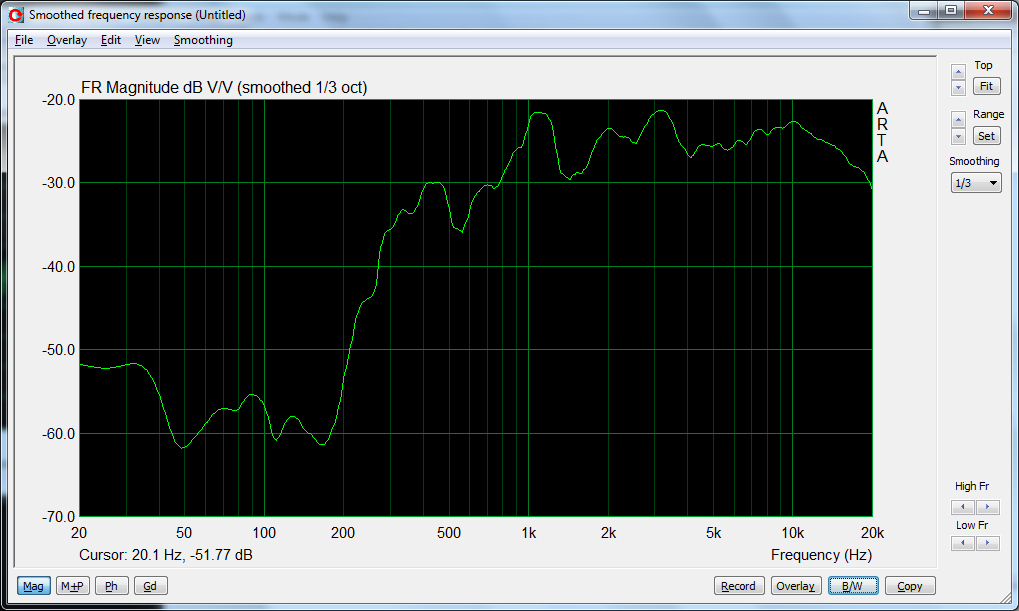Image resolution: width=1019 pixels, height=611 pixels.
Task: Click the 2k frequency axis label
Action: point(608,533)
